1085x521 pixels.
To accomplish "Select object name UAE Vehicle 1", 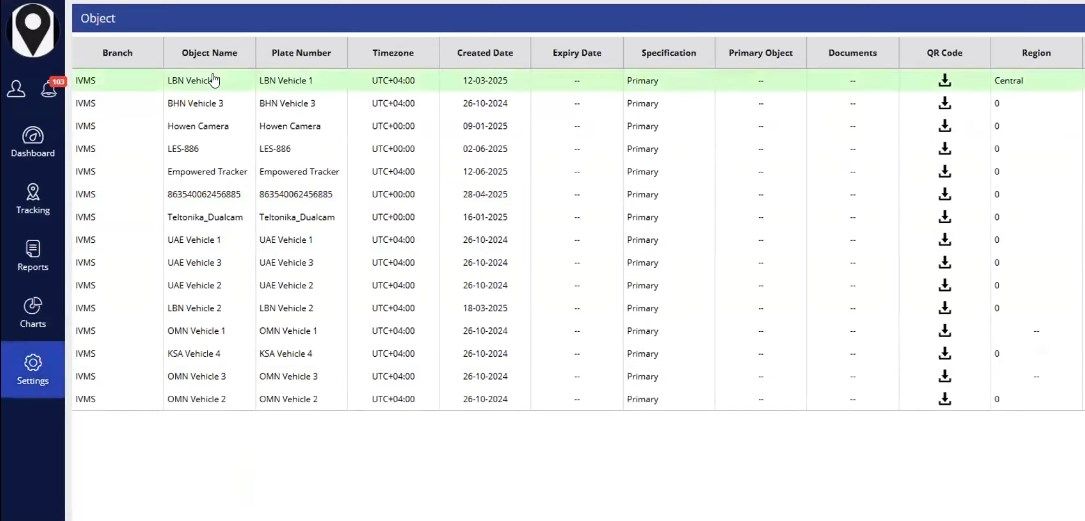I will 194,239.
